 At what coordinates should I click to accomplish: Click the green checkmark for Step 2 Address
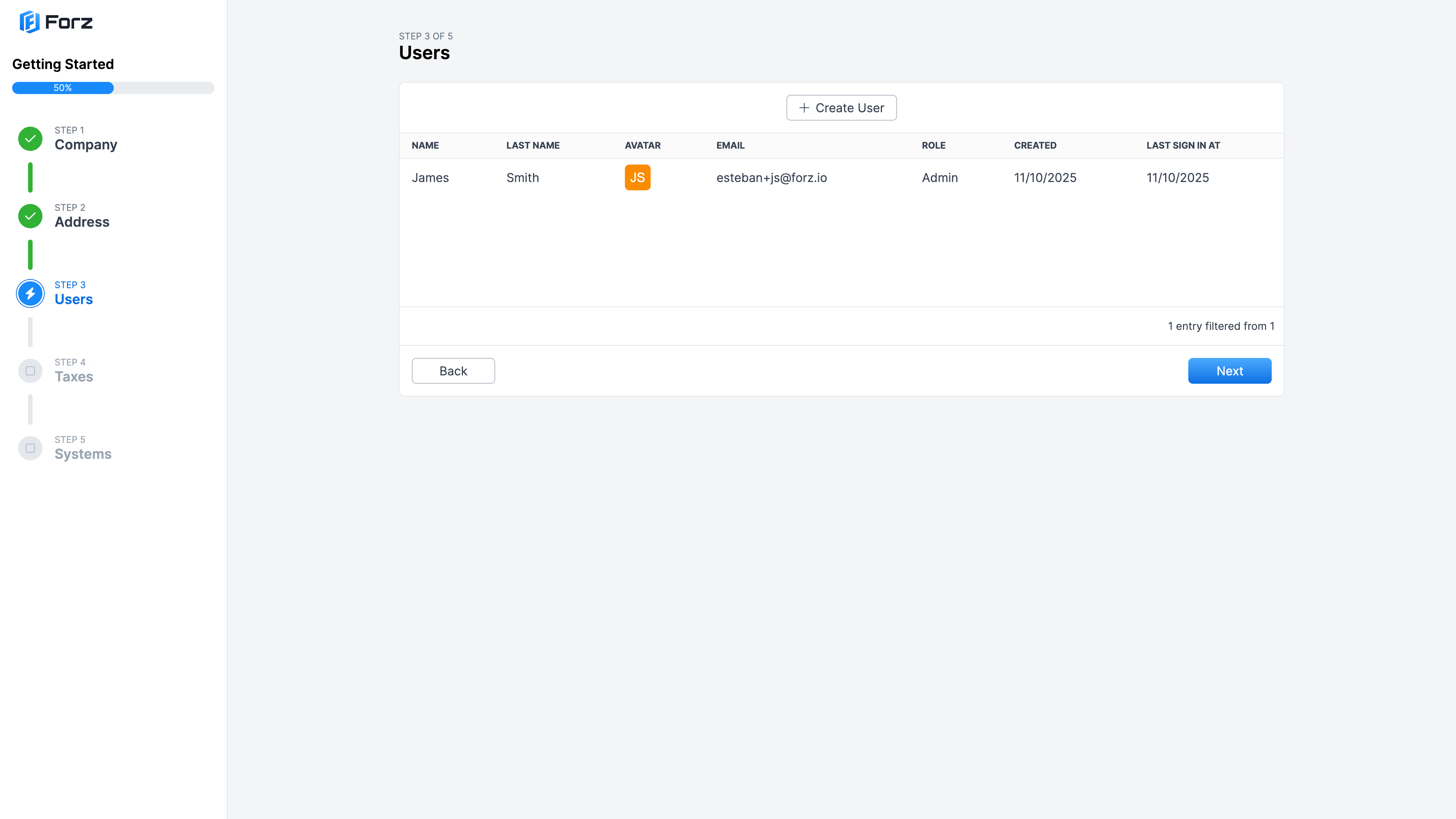pyautogui.click(x=30, y=216)
